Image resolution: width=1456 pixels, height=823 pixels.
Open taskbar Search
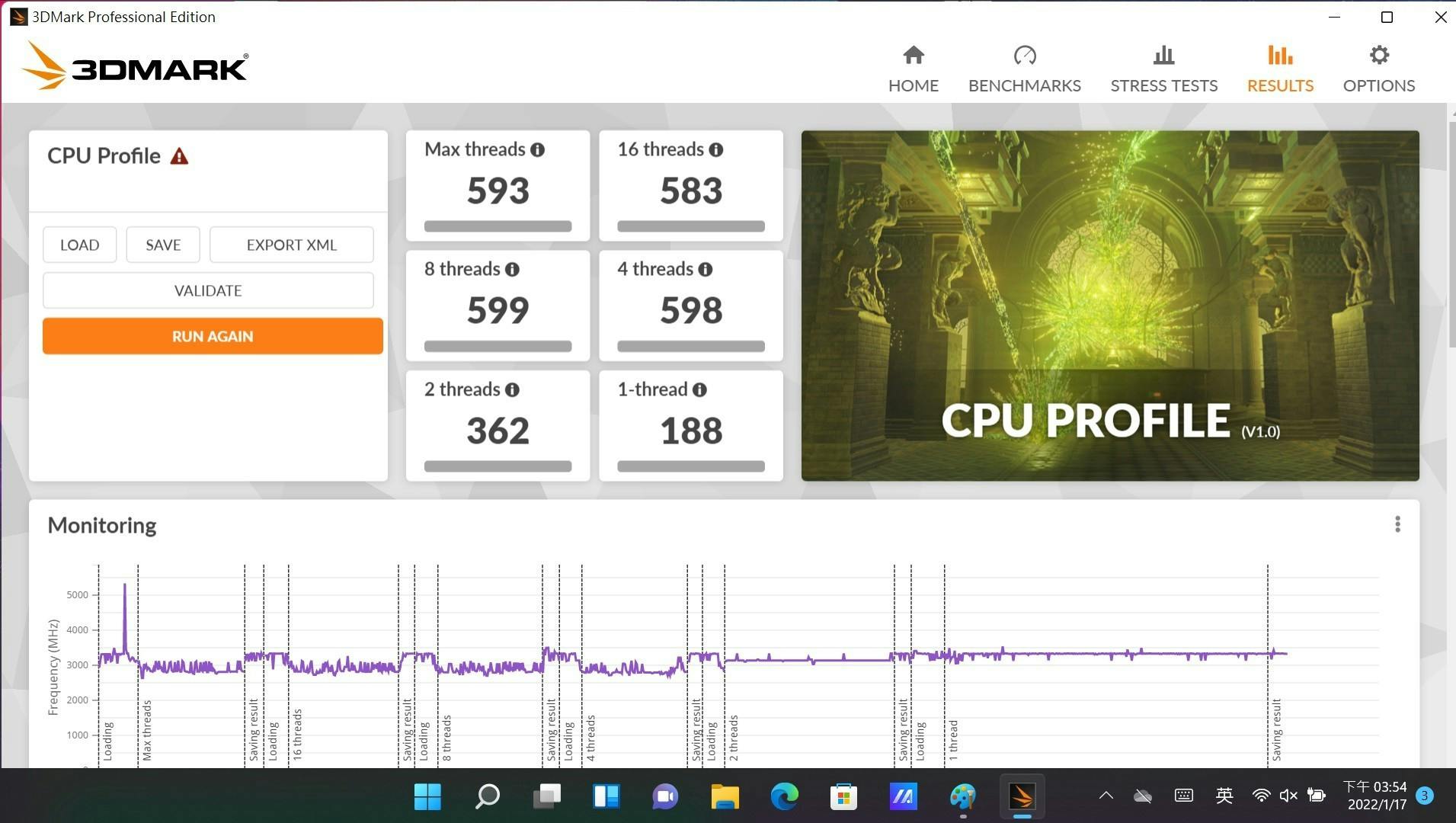(487, 796)
